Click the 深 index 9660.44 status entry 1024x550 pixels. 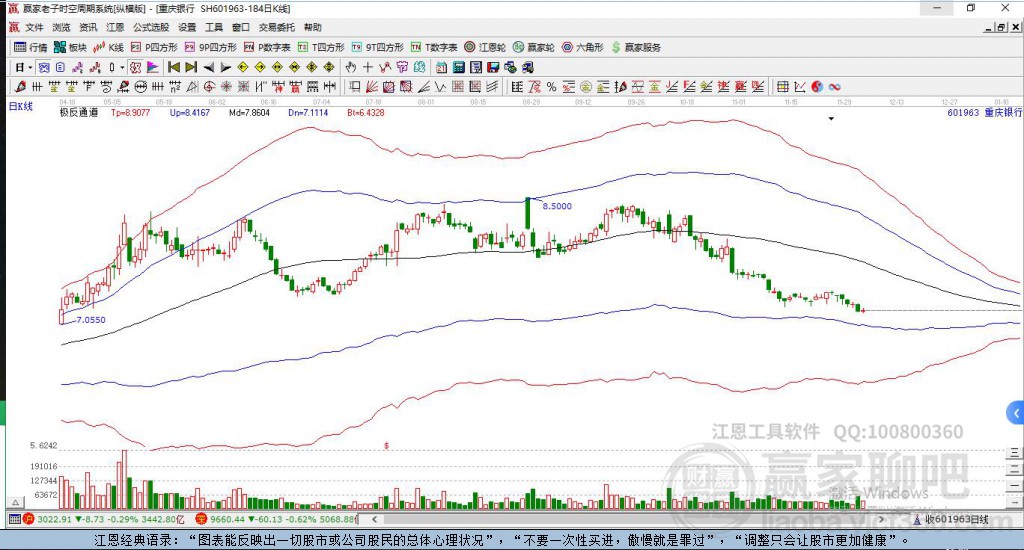coord(276,519)
